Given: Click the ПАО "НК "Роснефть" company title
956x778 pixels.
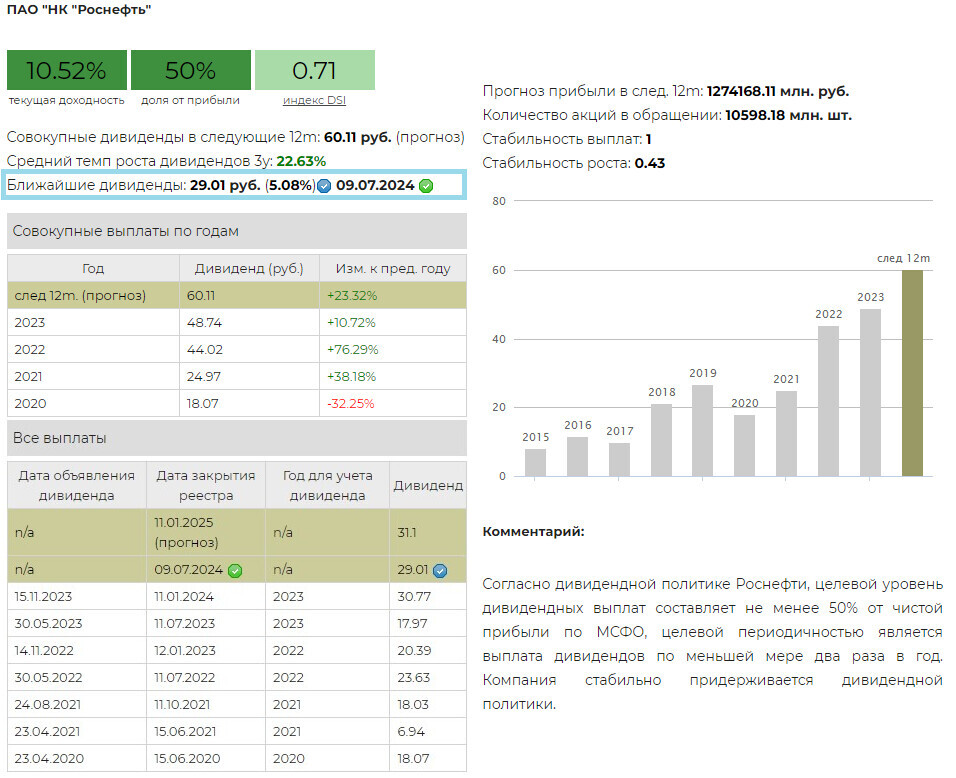Looking at the screenshot, I should coord(80,10).
